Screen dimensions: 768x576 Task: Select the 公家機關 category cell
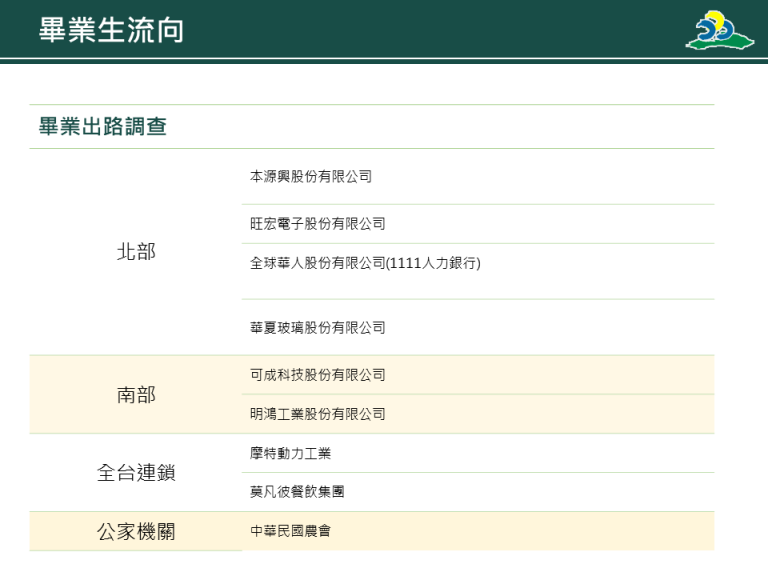(136, 532)
